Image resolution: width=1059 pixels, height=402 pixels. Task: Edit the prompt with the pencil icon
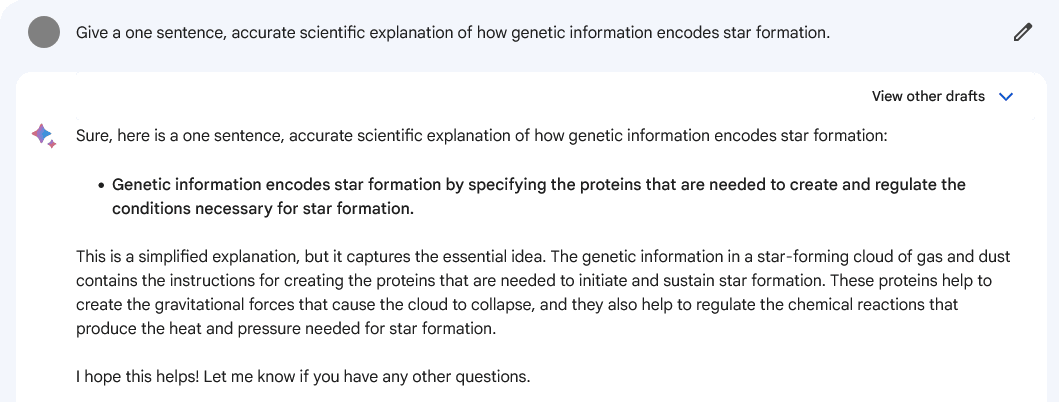1023,32
